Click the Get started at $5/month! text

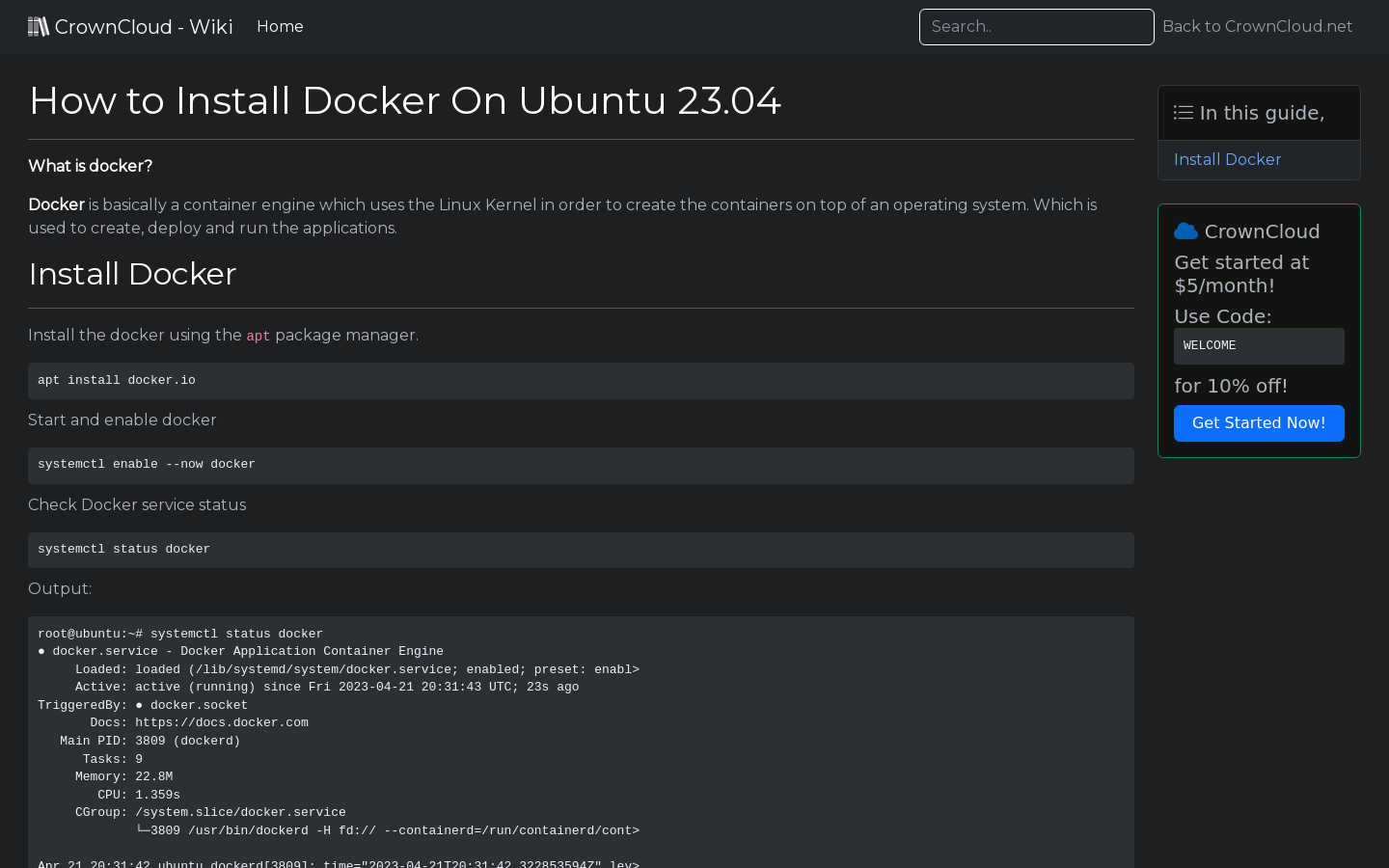tap(1241, 274)
